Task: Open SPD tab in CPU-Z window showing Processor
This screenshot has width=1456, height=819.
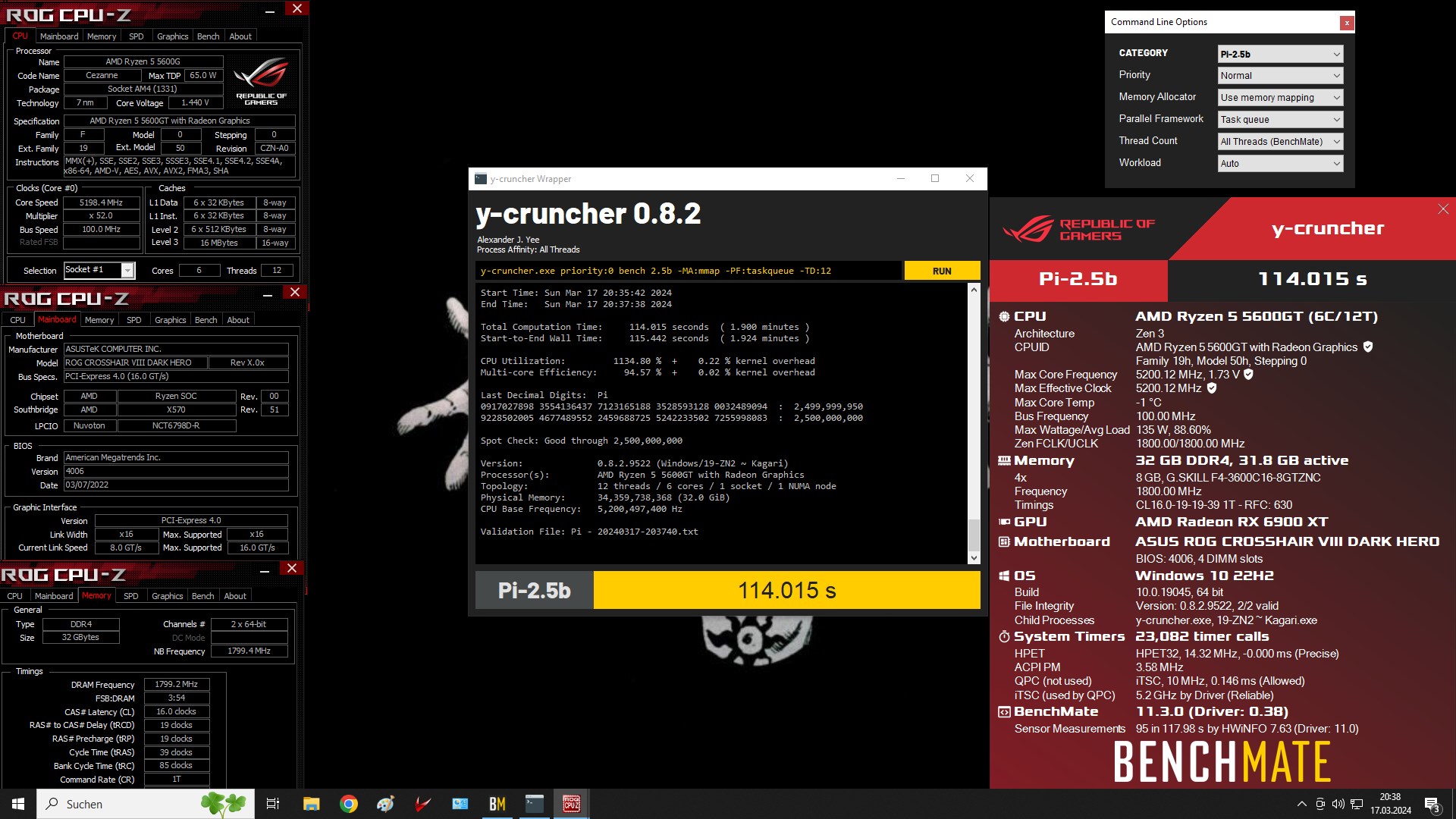Action: [136, 36]
